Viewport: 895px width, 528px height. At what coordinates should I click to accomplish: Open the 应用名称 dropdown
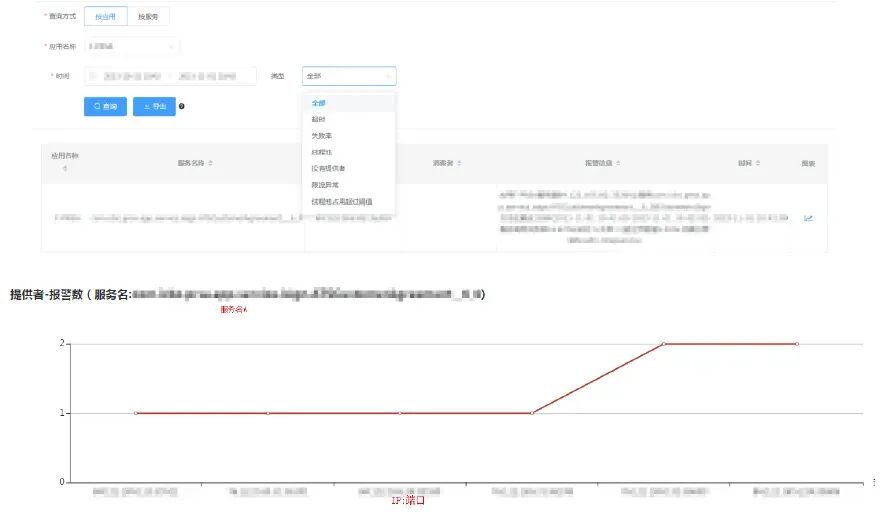coord(132,46)
